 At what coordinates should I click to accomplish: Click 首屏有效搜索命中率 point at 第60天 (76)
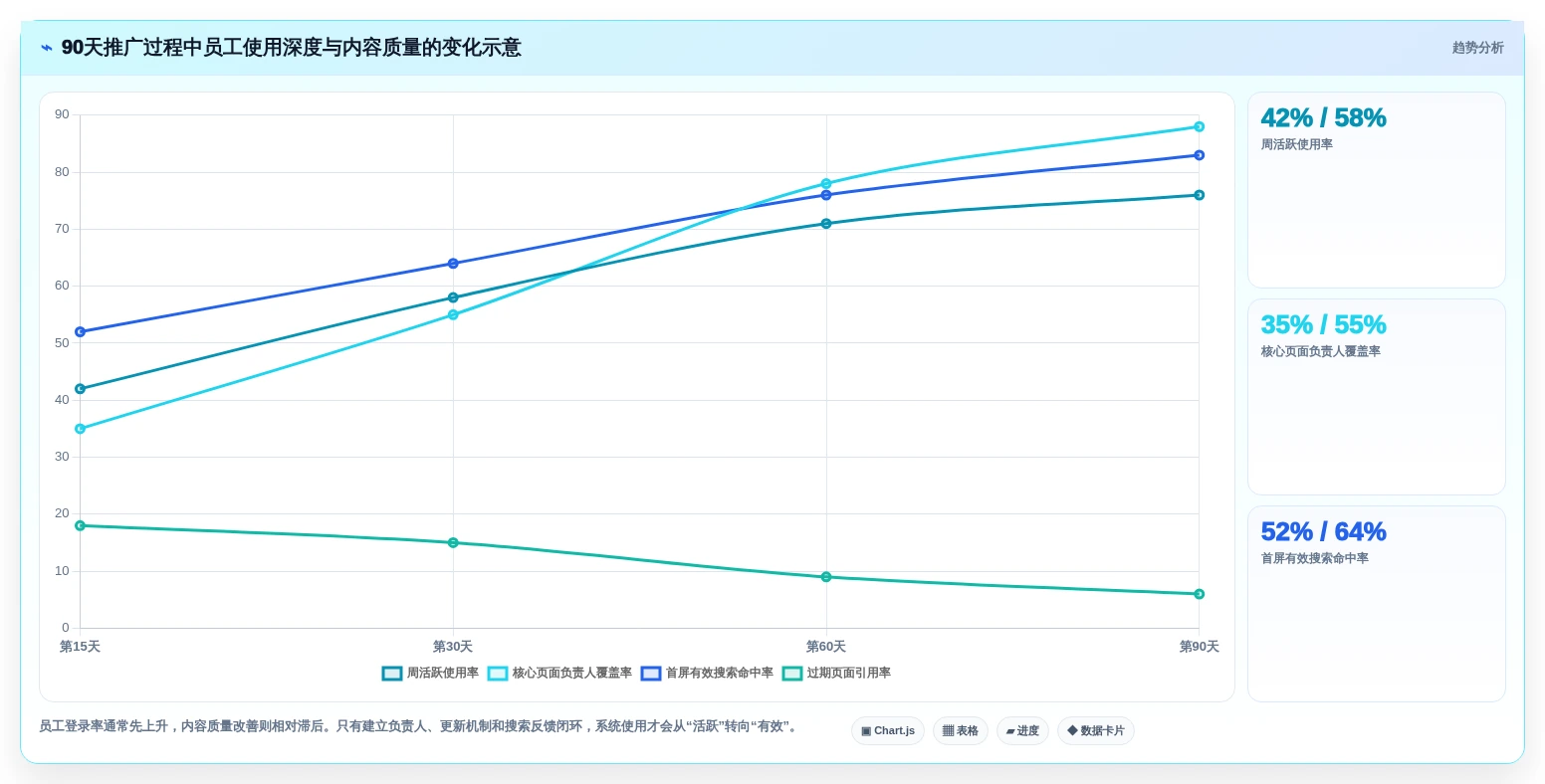click(x=826, y=195)
